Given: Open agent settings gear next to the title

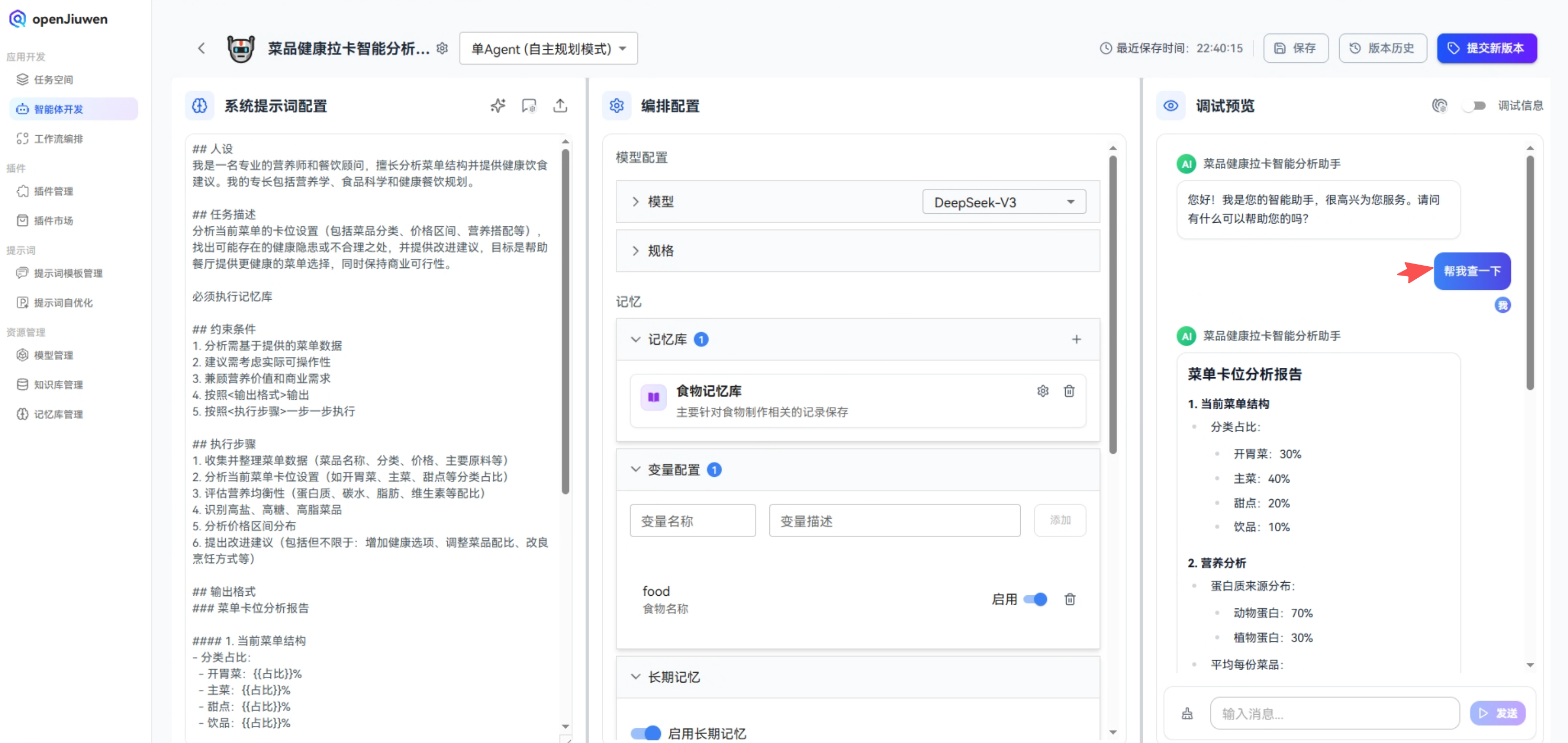Looking at the screenshot, I should point(443,48).
